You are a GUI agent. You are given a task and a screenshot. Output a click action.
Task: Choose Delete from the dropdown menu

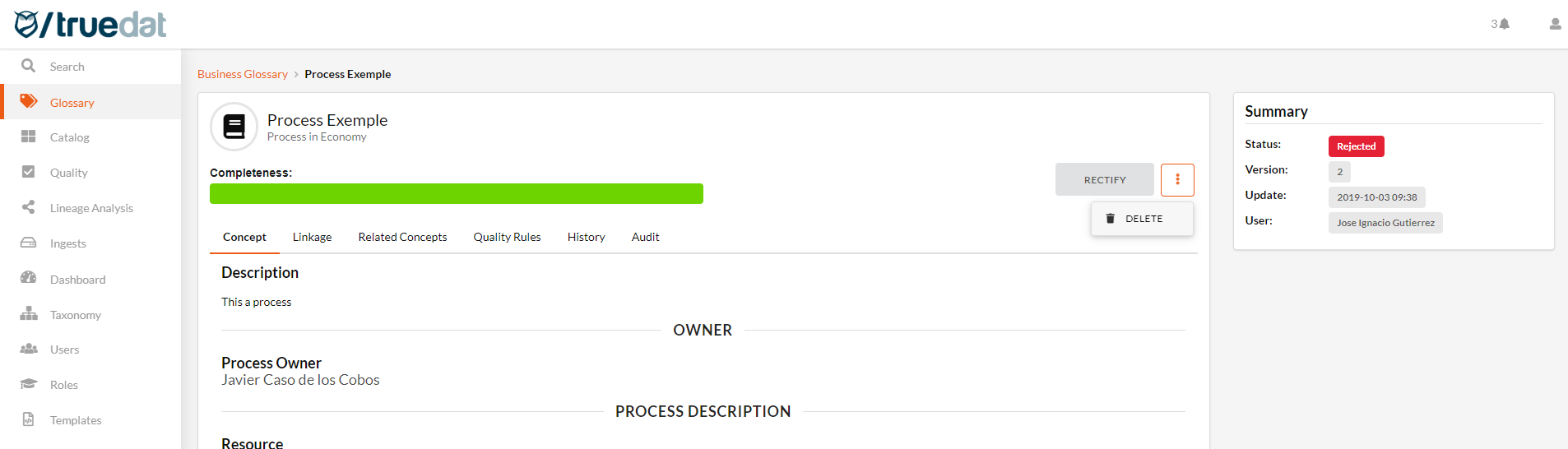click(1142, 219)
